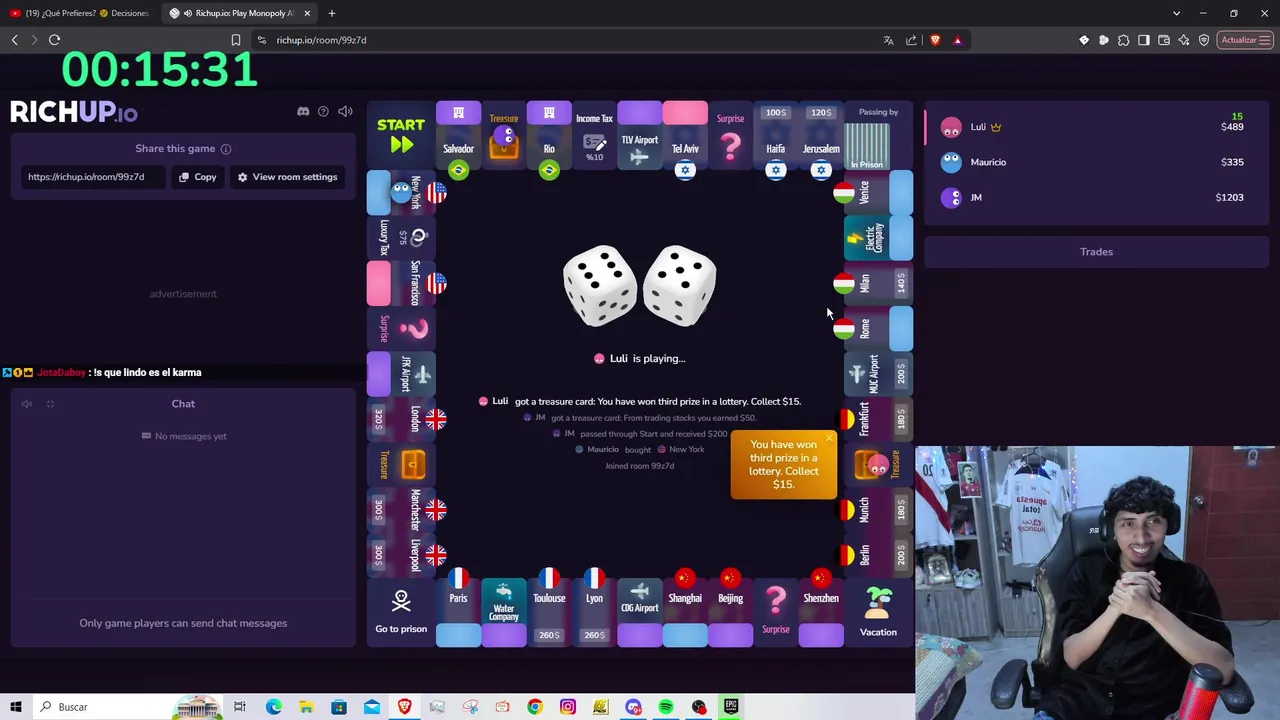The width and height of the screenshot is (1280, 720).
Task: Select the Manchester property tile
Action: click(401, 510)
